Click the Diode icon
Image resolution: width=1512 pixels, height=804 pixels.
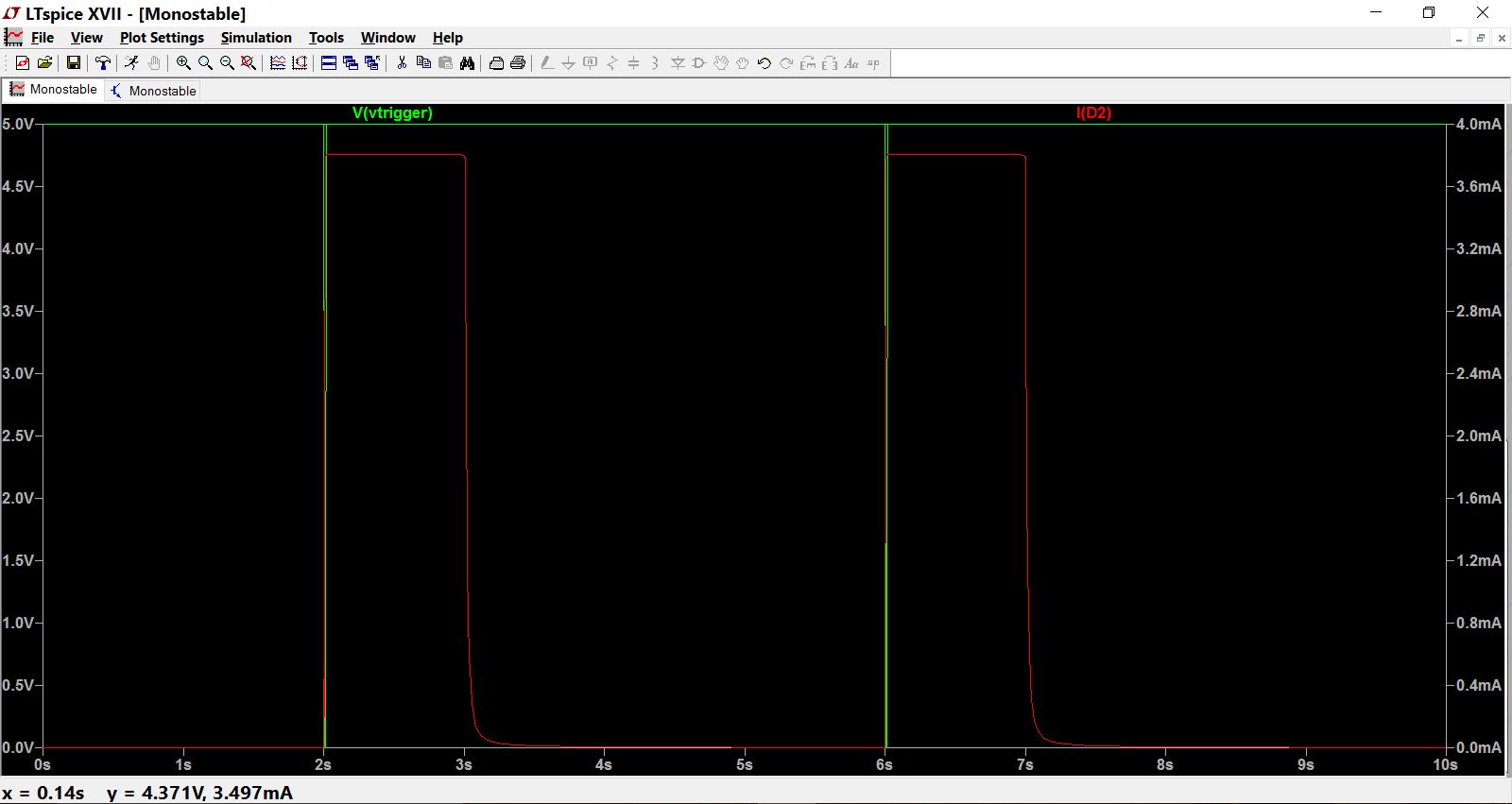(x=678, y=63)
